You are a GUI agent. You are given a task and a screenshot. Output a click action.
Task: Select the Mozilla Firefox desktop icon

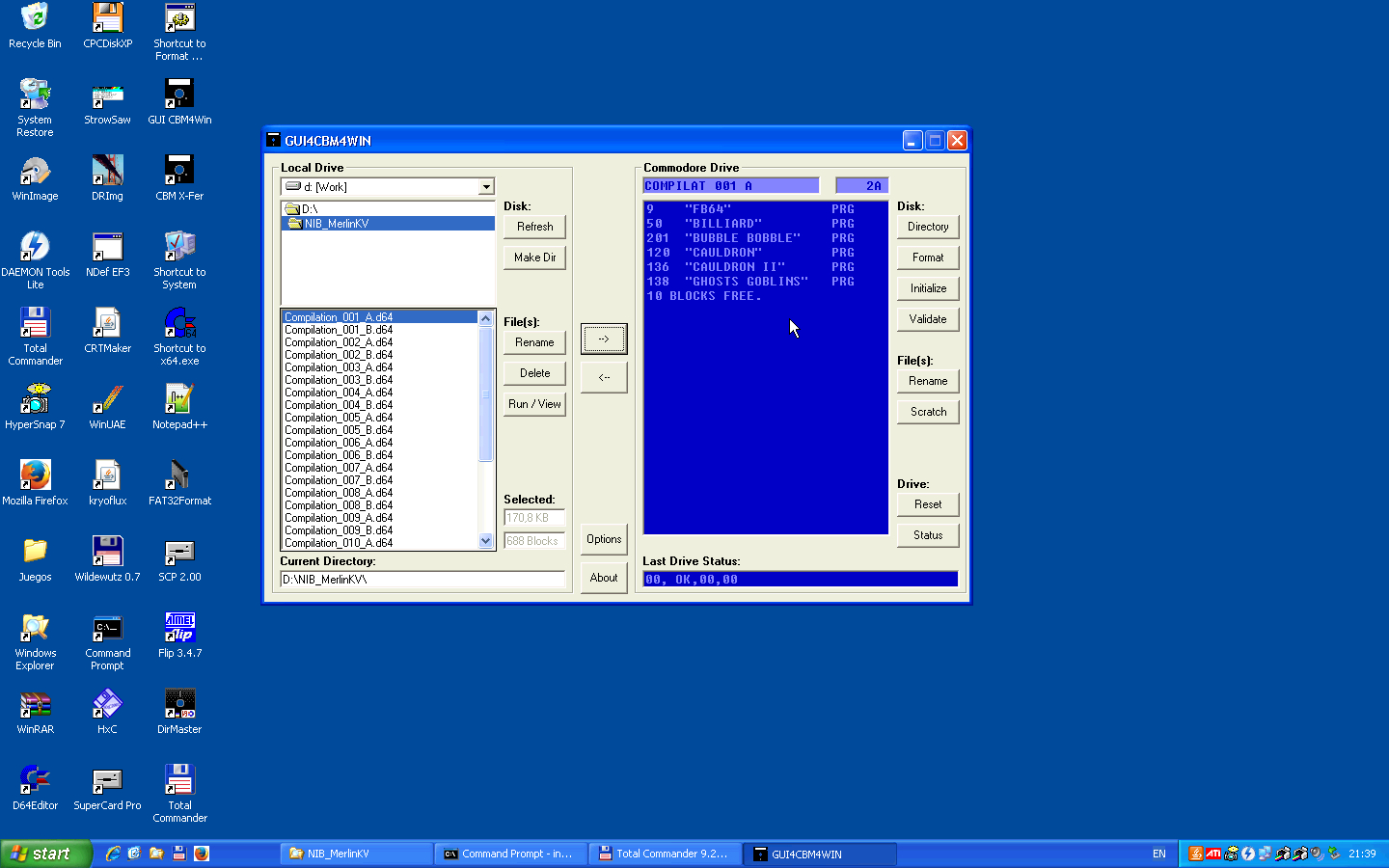click(x=35, y=483)
